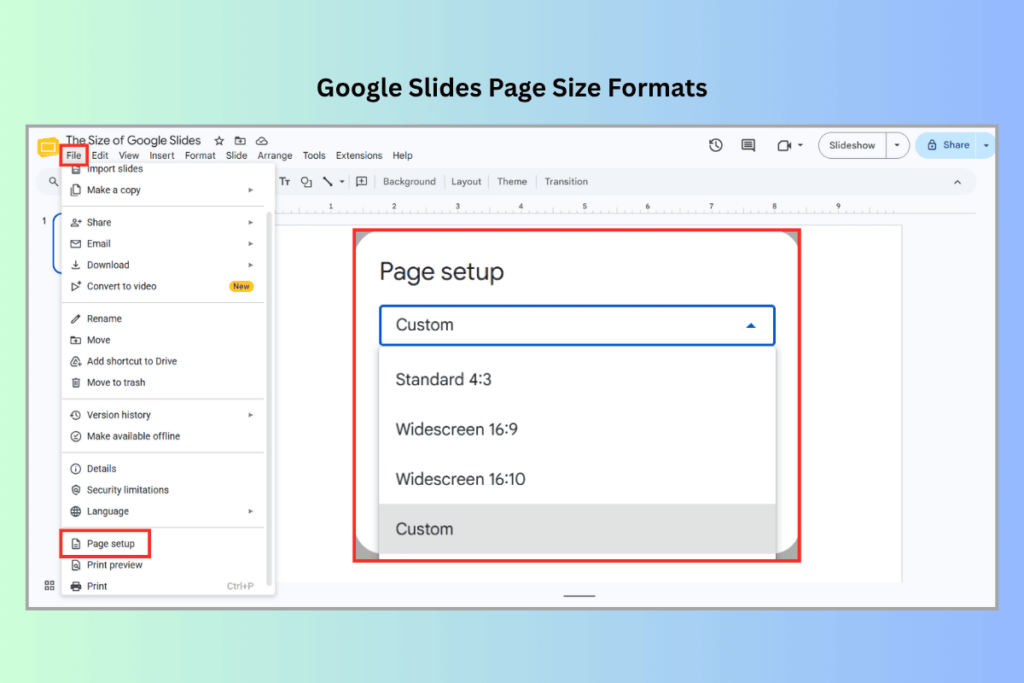
Task: Open the Tools menu
Action: (314, 155)
